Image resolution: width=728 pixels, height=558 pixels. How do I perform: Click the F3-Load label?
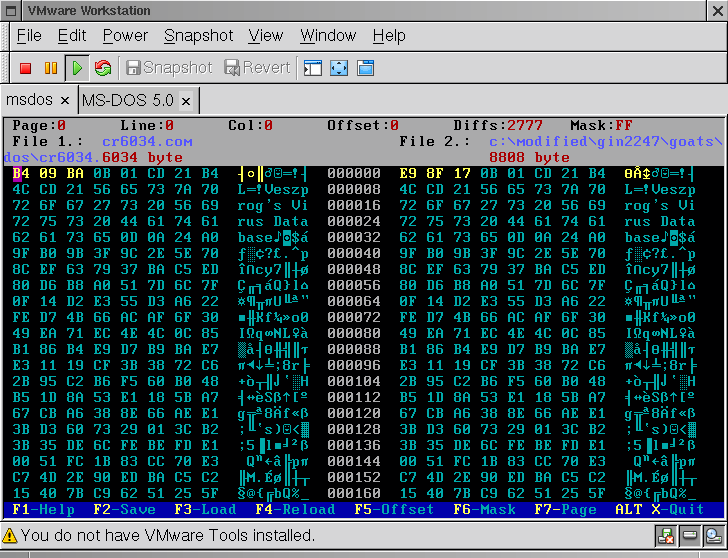205,509
